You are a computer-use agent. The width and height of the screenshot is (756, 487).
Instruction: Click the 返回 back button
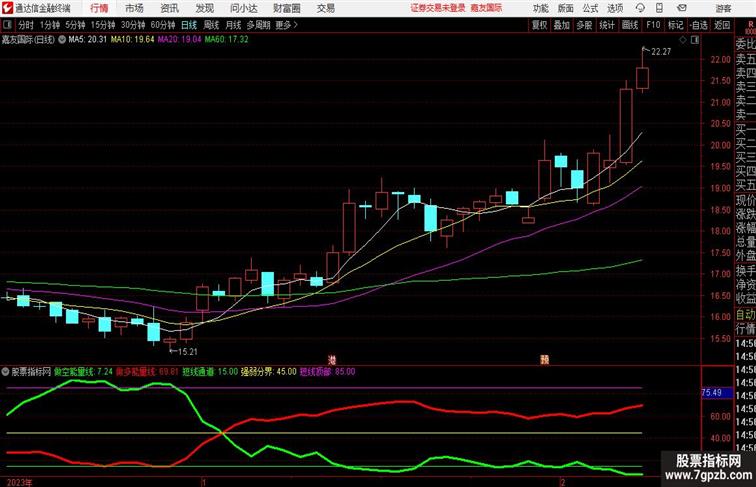pos(722,25)
